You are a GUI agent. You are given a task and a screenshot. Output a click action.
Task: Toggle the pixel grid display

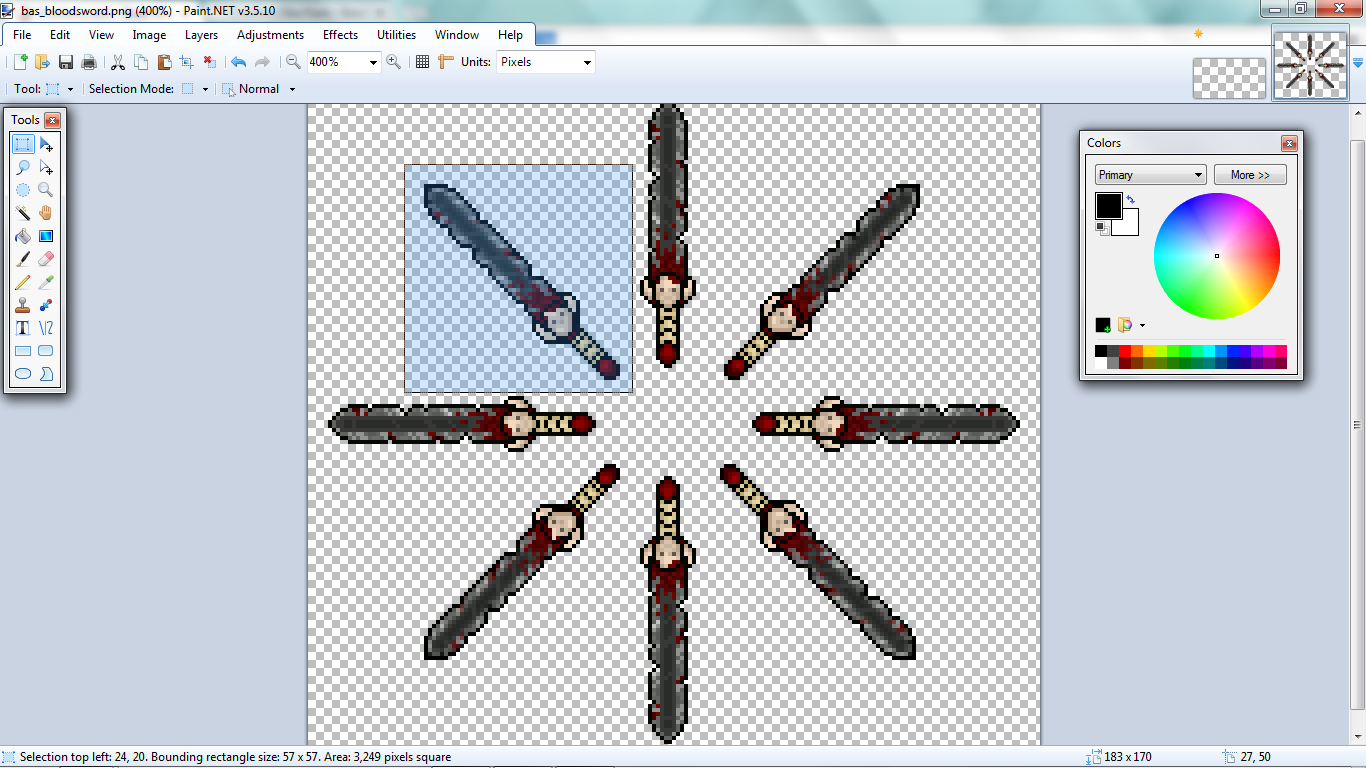pos(422,62)
